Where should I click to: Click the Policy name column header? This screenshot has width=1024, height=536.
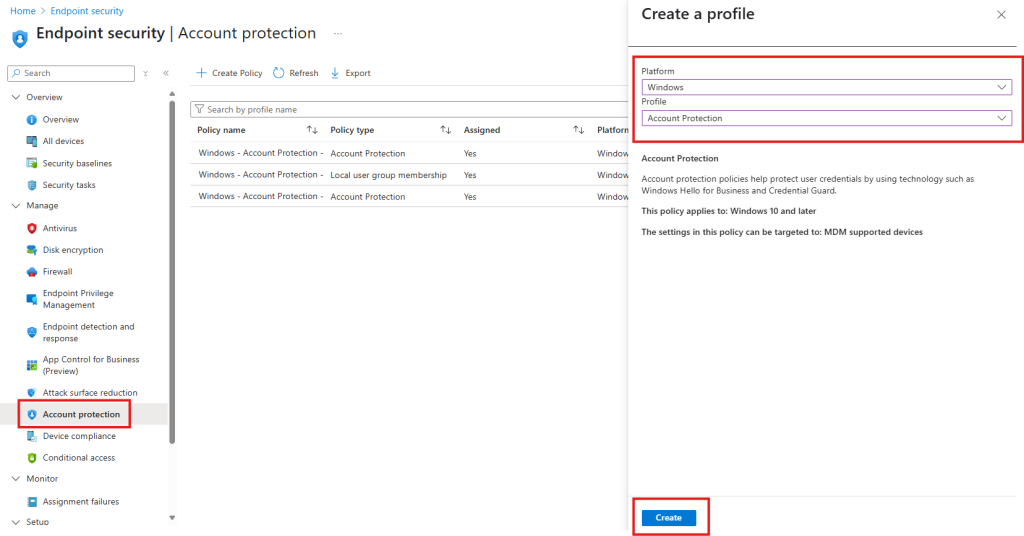[x=221, y=130]
